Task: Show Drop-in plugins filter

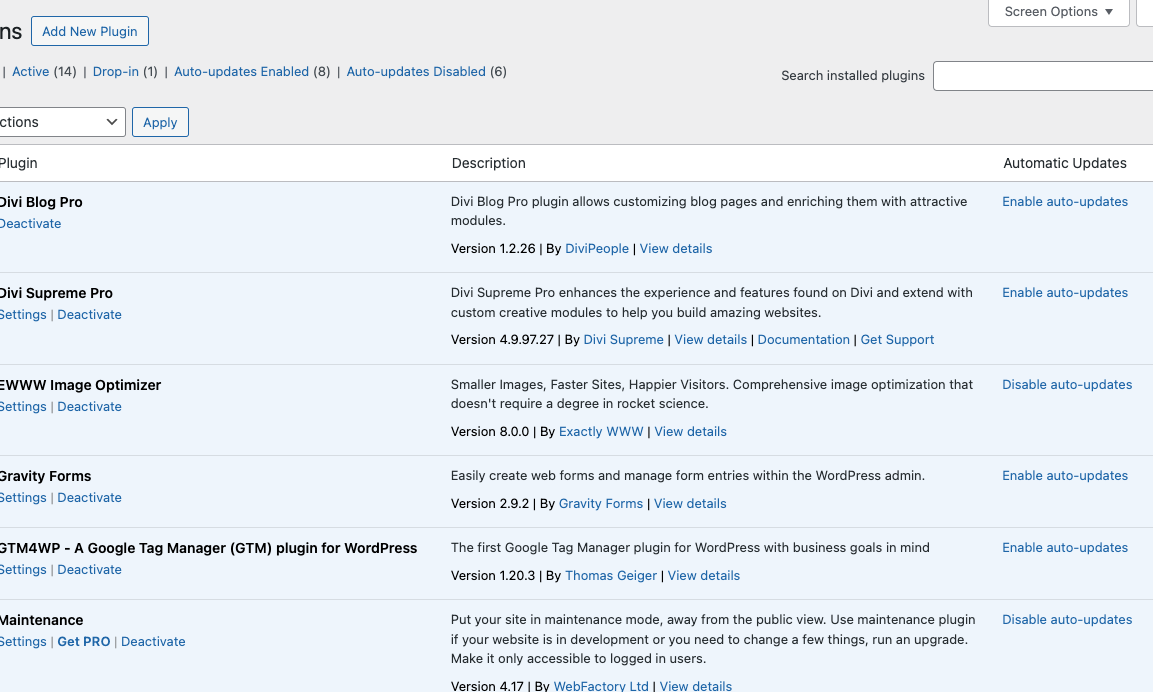Action: coord(116,72)
